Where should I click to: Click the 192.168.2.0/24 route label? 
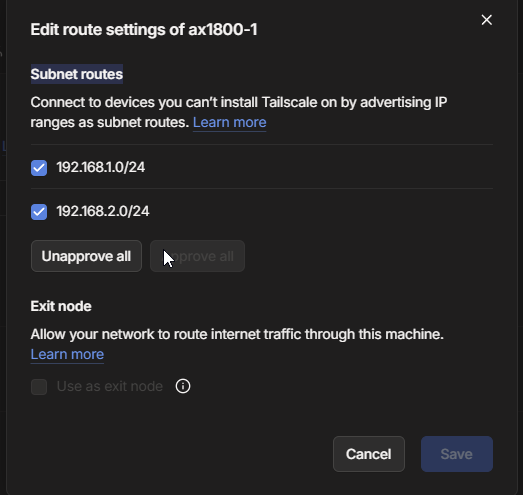pyautogui.click(x=103, y=211)
